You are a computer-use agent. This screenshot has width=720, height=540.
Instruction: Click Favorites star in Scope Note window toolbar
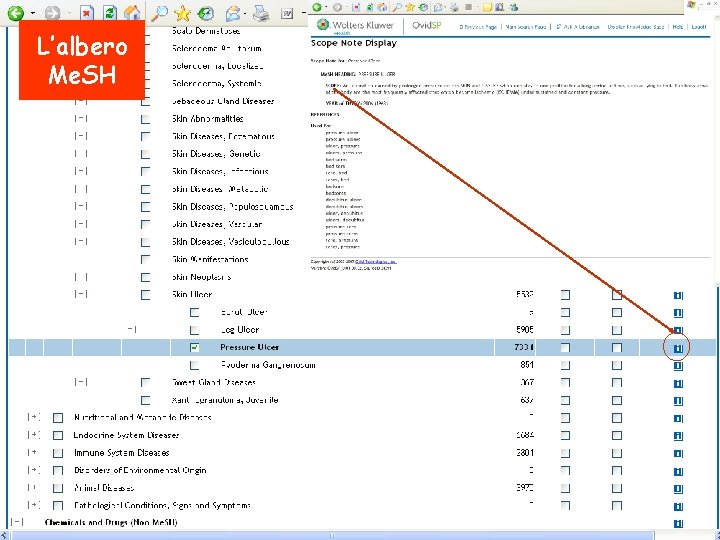[410, 7]
